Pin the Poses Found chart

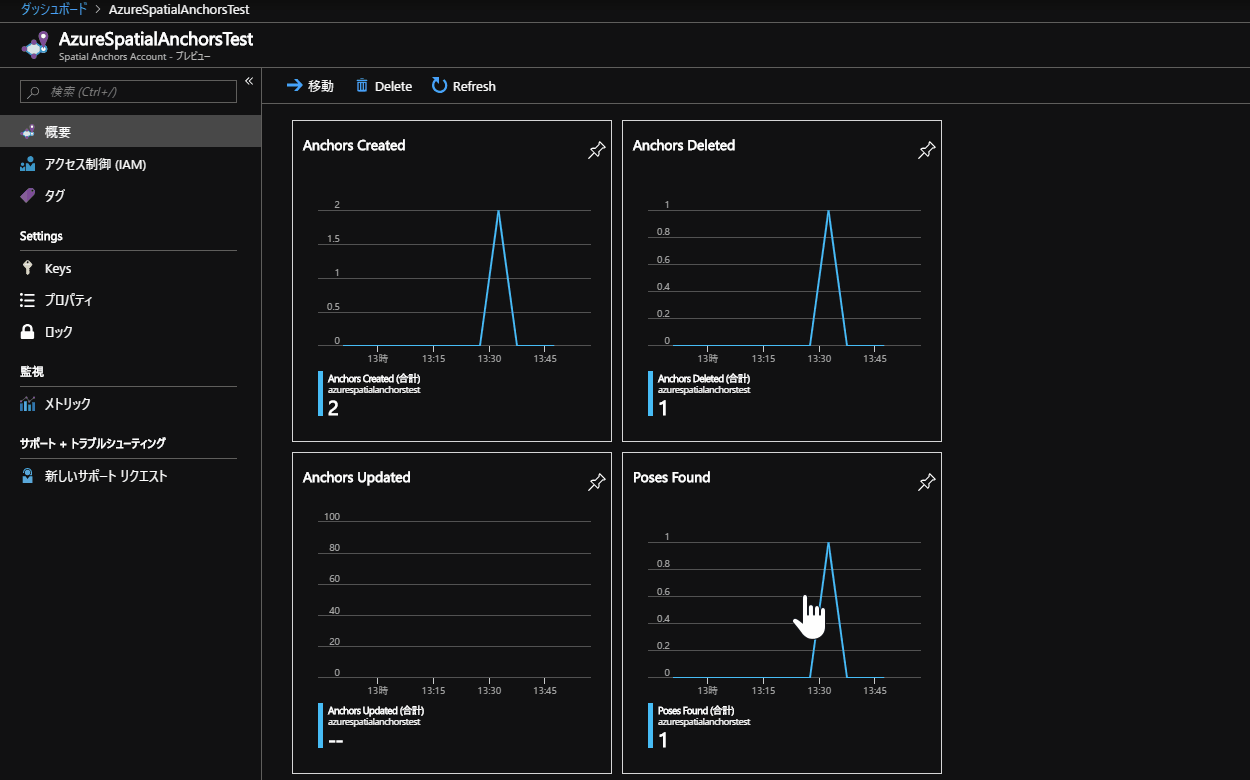click(926, 483)
